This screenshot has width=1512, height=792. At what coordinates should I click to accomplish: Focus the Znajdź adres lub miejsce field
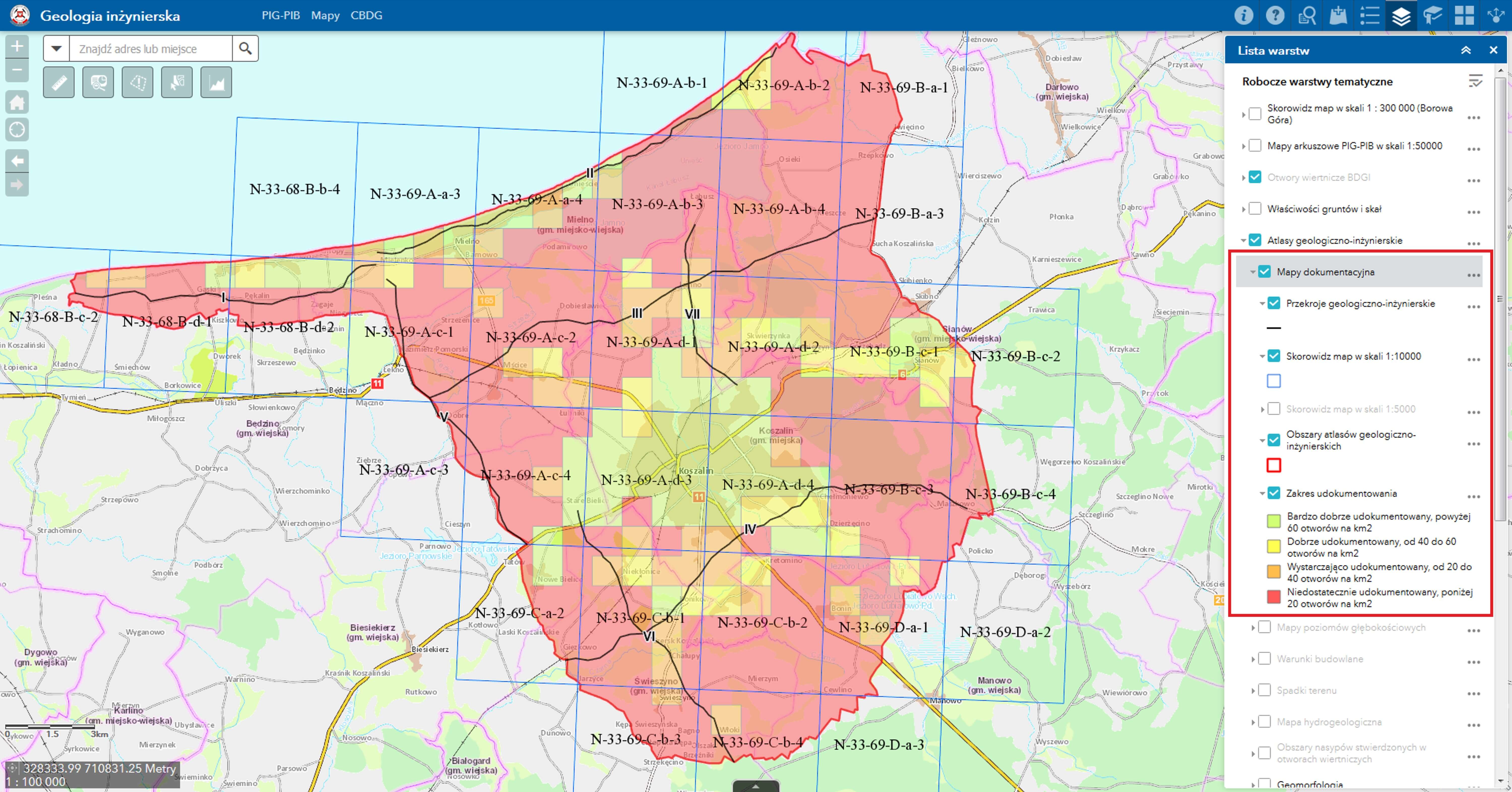[x=151, y=49]
